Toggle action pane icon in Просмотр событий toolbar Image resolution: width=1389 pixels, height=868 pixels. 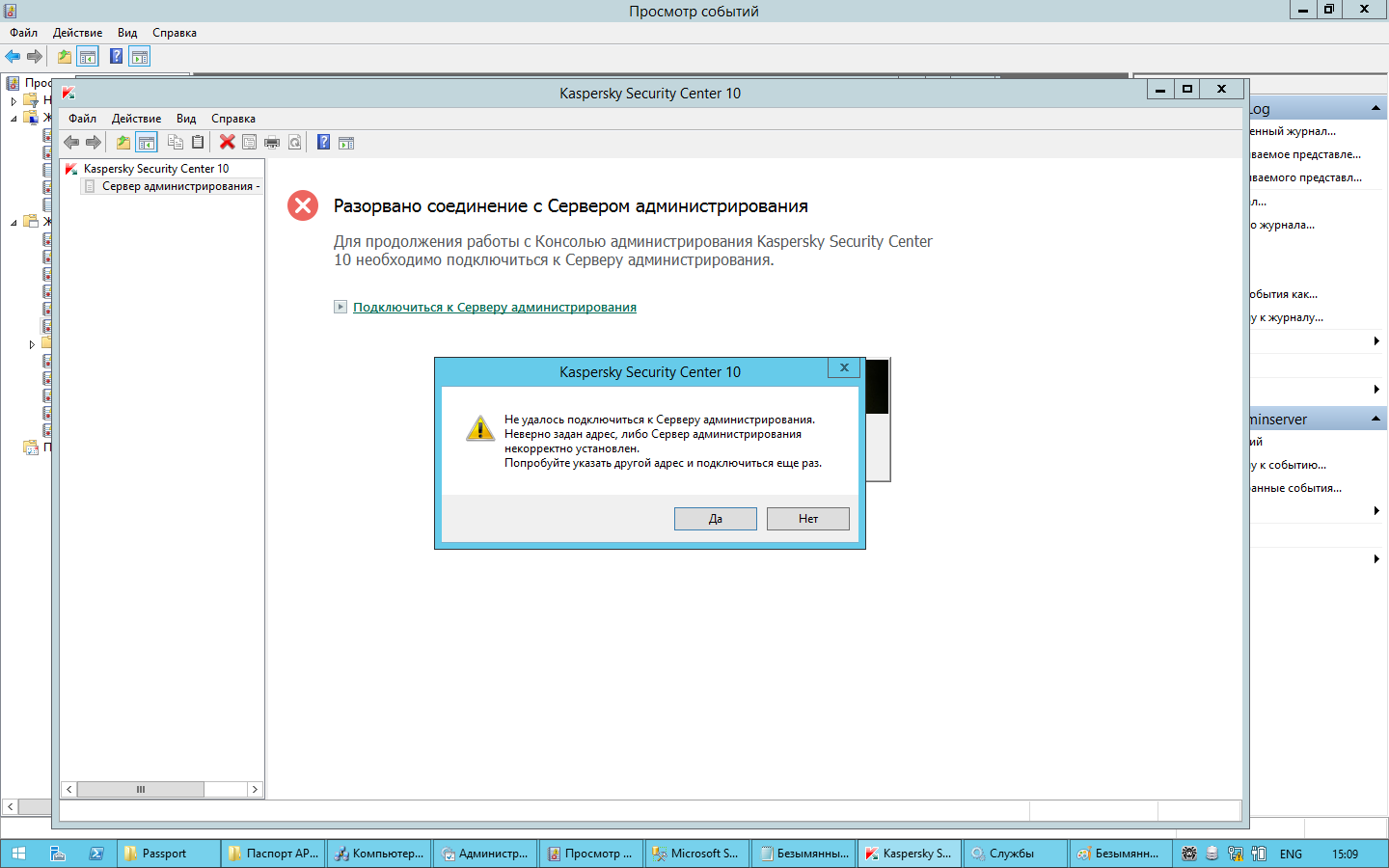[140, 57]
